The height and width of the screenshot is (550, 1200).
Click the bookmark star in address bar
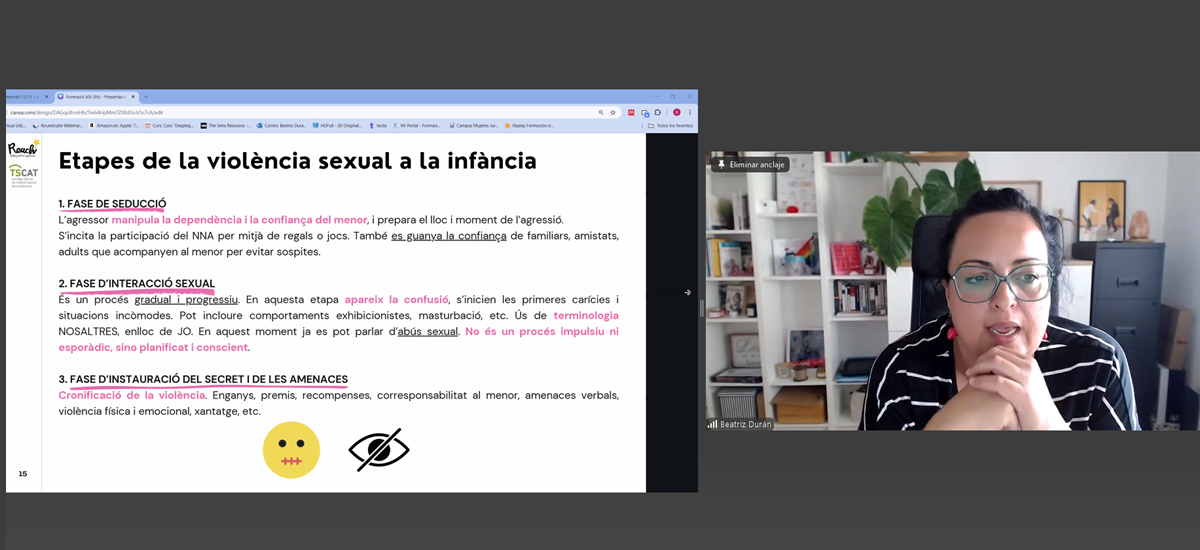(612, 112)
